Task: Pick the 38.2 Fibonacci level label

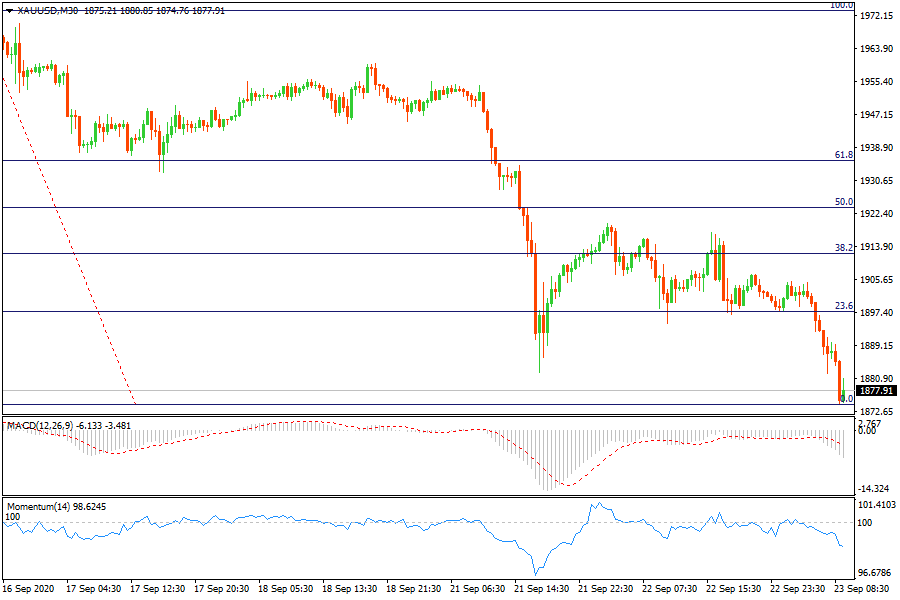Action: (843, 247)
